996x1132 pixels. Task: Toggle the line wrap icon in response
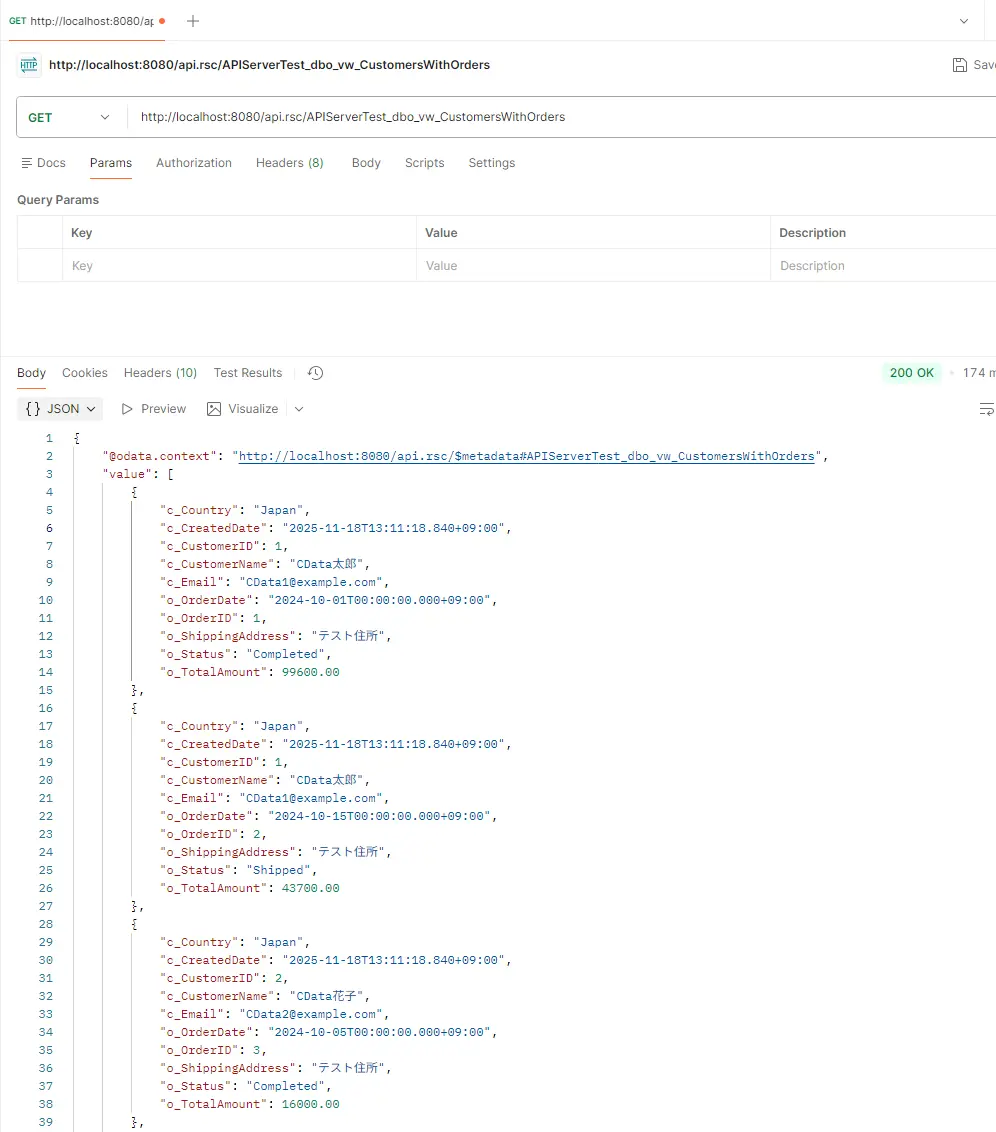(x=986, y=409)
